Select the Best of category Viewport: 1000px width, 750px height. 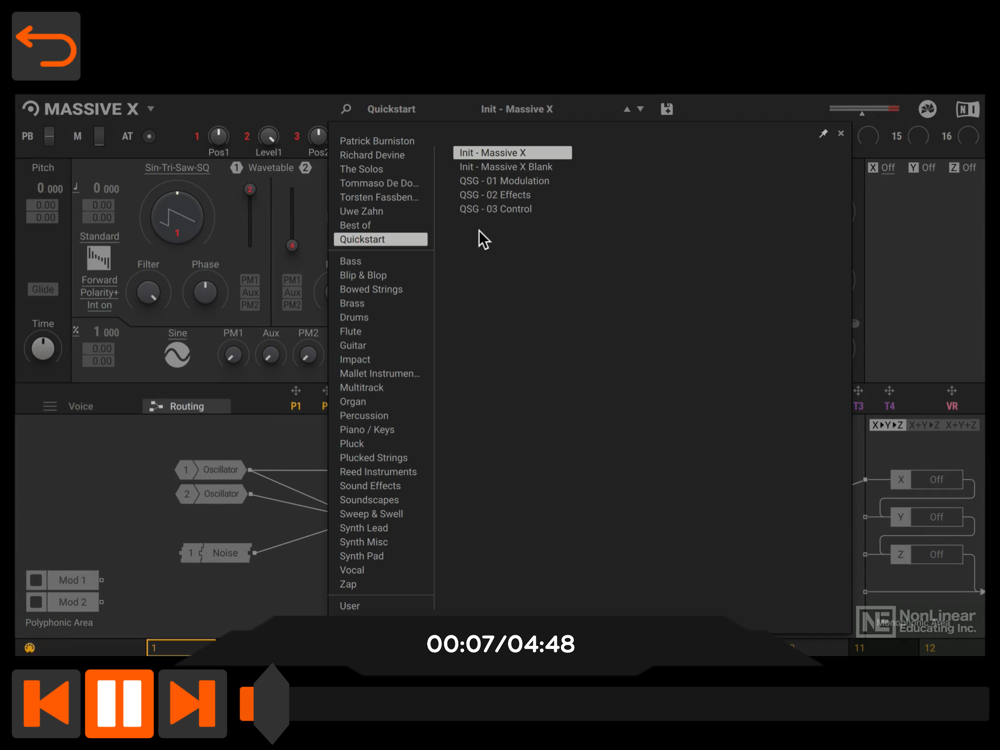coord(355,225)
